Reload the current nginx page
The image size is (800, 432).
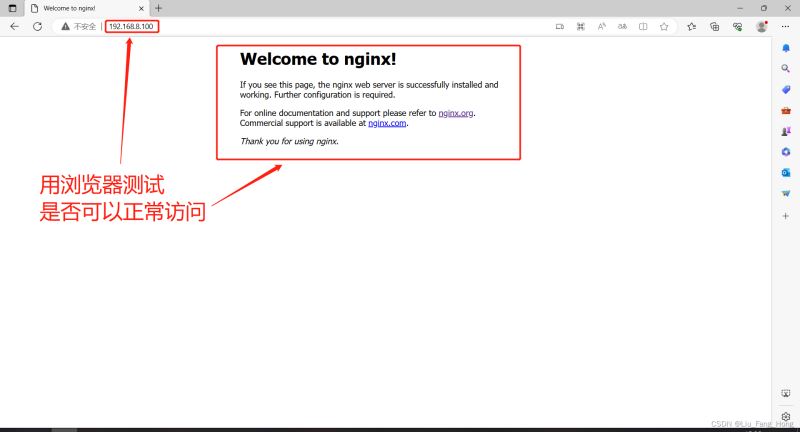pyautogui.click(x=37, y=27)
